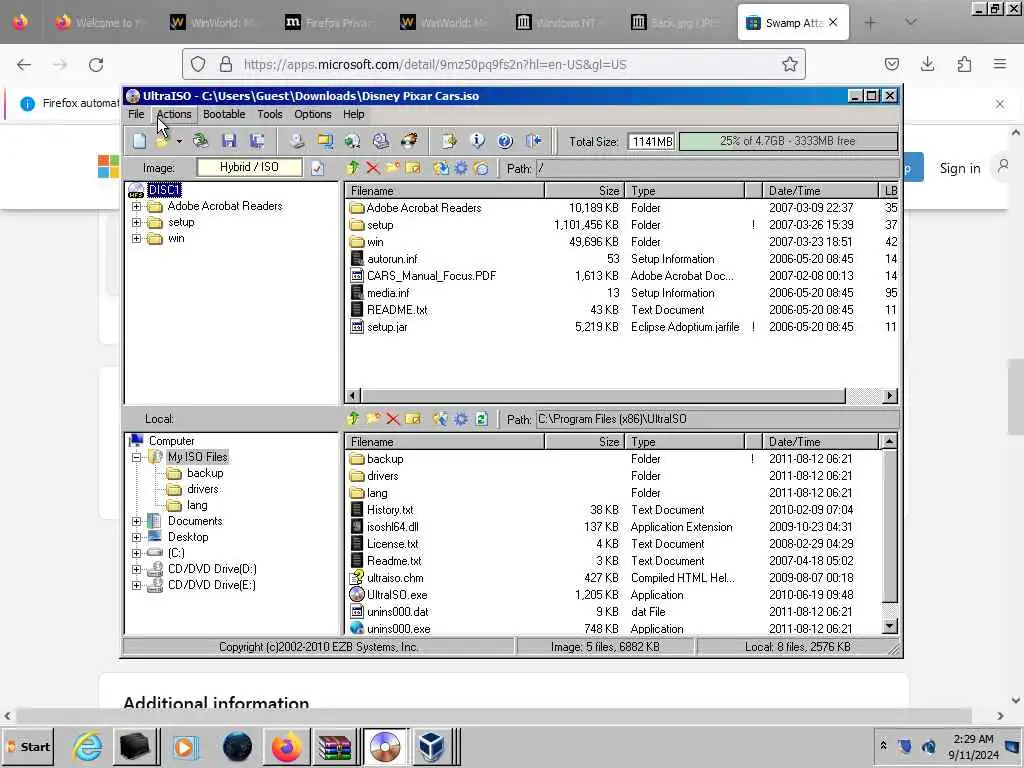The height and width of the screenshot is (768, 1024).
Task: Select CD/DVD Drive(E:) in local tree
Action: tap(212, 585)
